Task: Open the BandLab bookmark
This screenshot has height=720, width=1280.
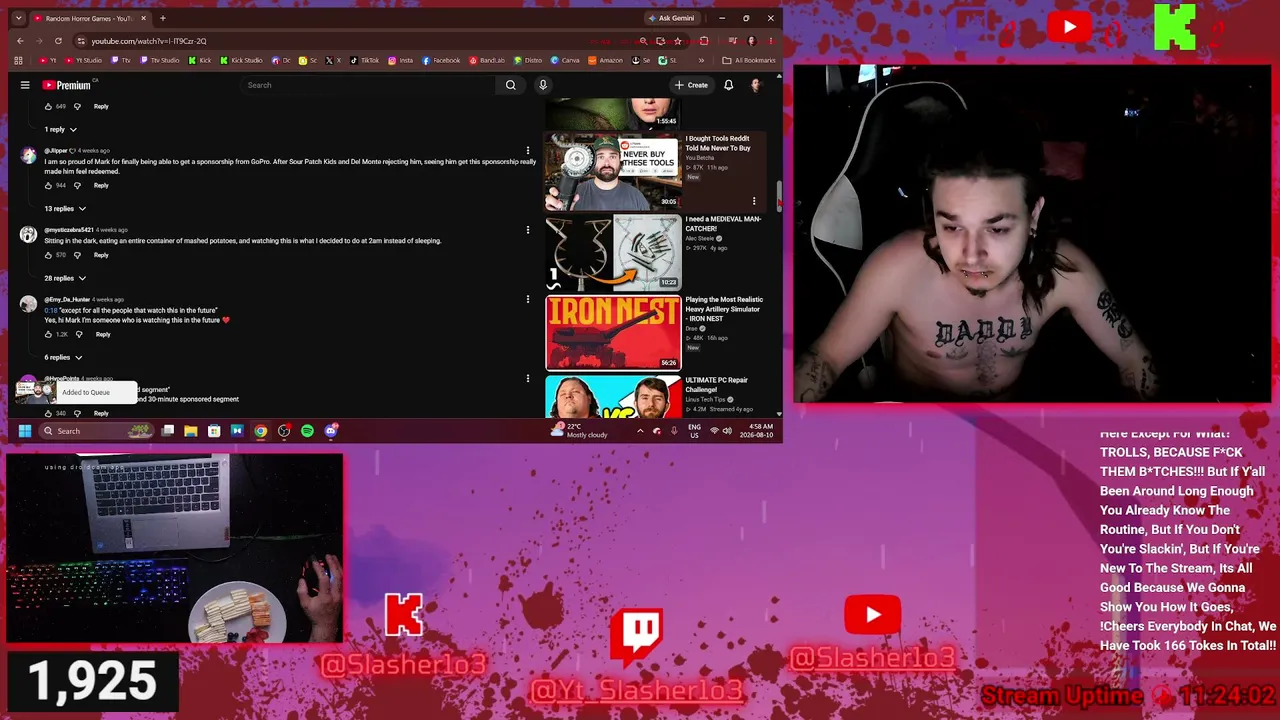Action: coord(488,60)
